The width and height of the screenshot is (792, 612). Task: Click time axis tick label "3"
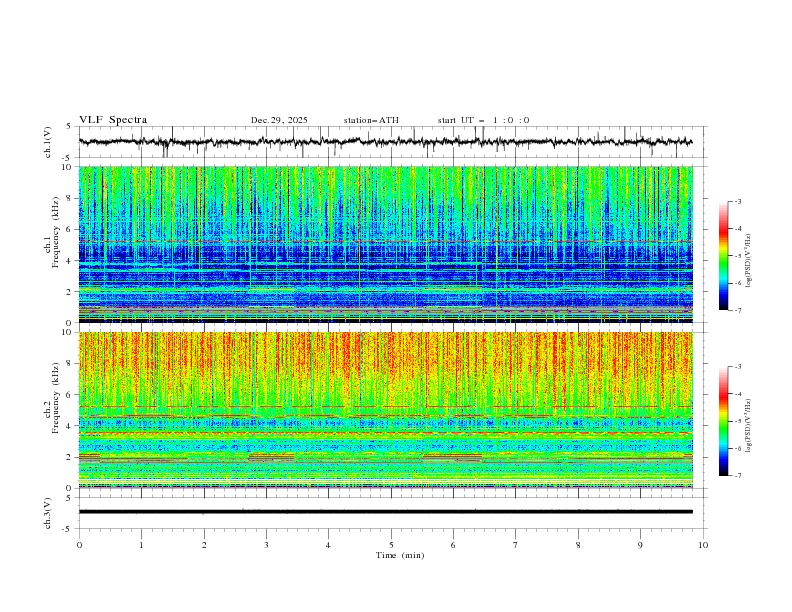(x=266, y=545)
